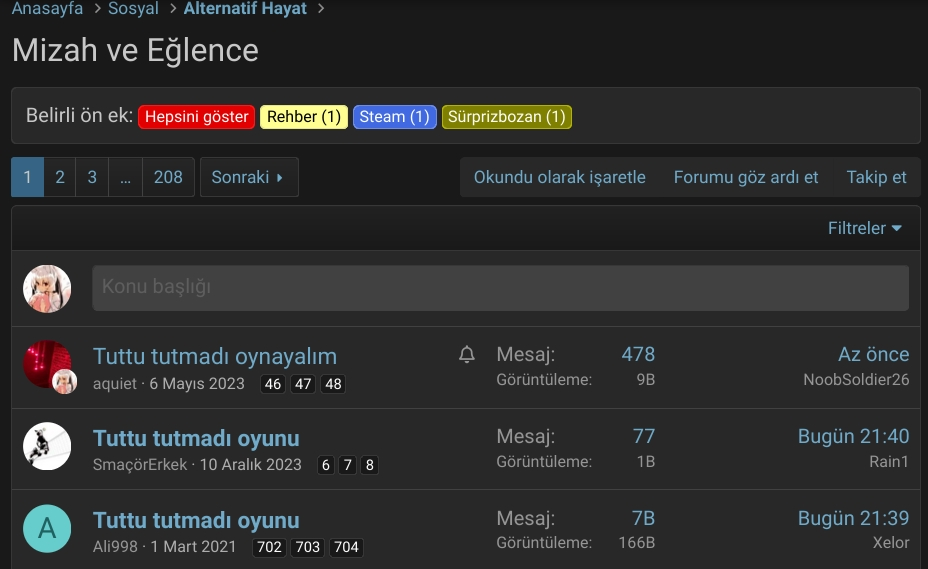Viewport: 928px width, 569px height.
Task: Click date 6 Mayıs 2023
Action: 196,384
